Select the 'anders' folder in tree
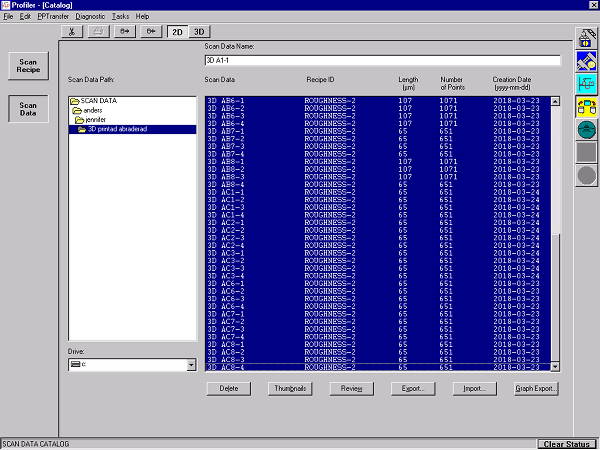This screenshot has height=450, width=600. pyautogui.click(x=95, y=111)
